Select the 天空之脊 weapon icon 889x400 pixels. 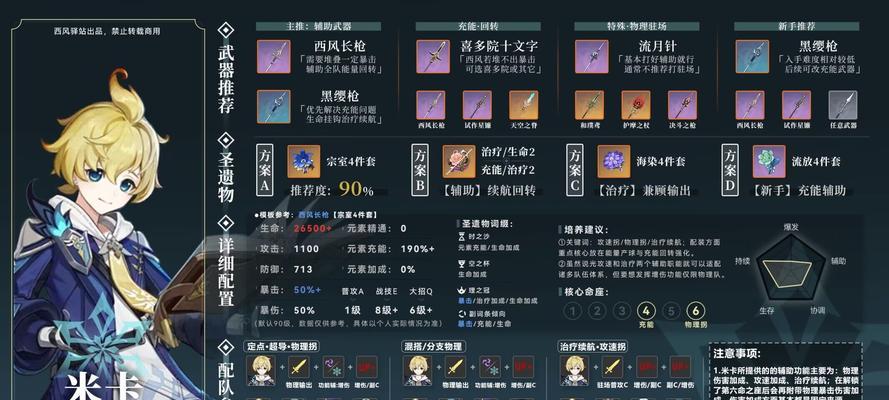click(523, 105)
